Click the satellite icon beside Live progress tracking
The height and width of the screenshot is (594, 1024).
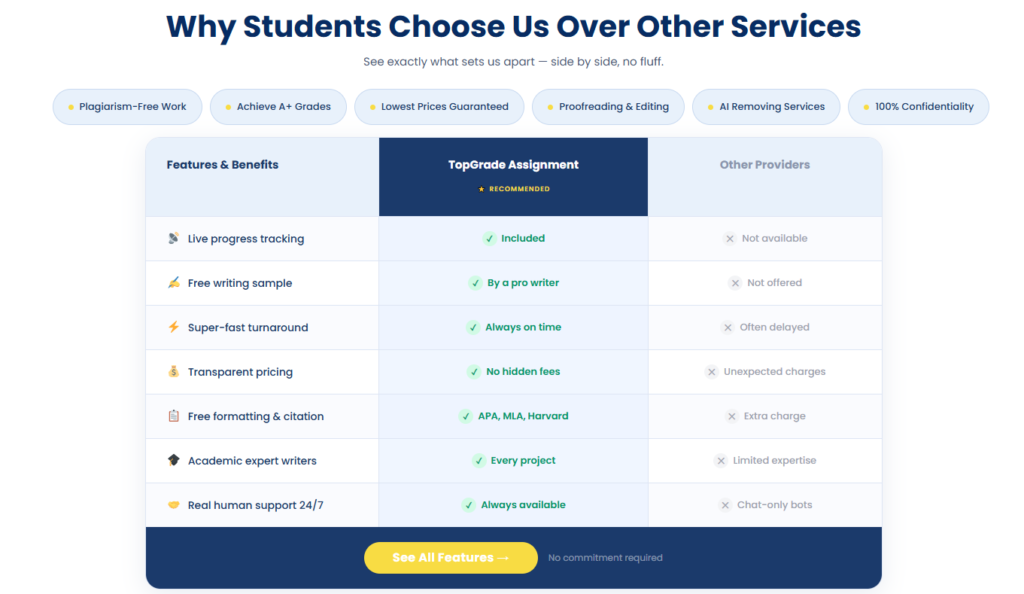click(173, 238)
